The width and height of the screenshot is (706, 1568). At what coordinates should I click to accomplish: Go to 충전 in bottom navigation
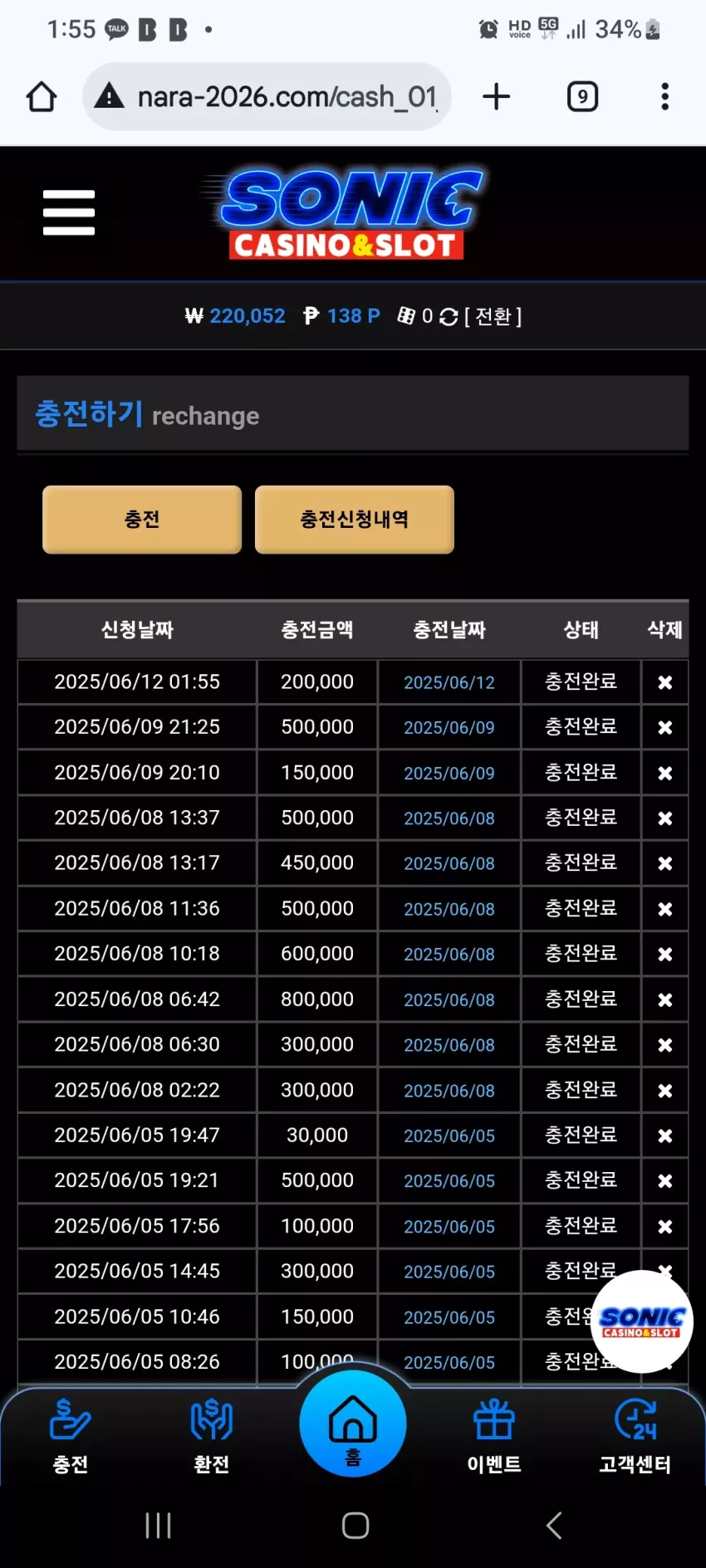(x=71, y=1437)
